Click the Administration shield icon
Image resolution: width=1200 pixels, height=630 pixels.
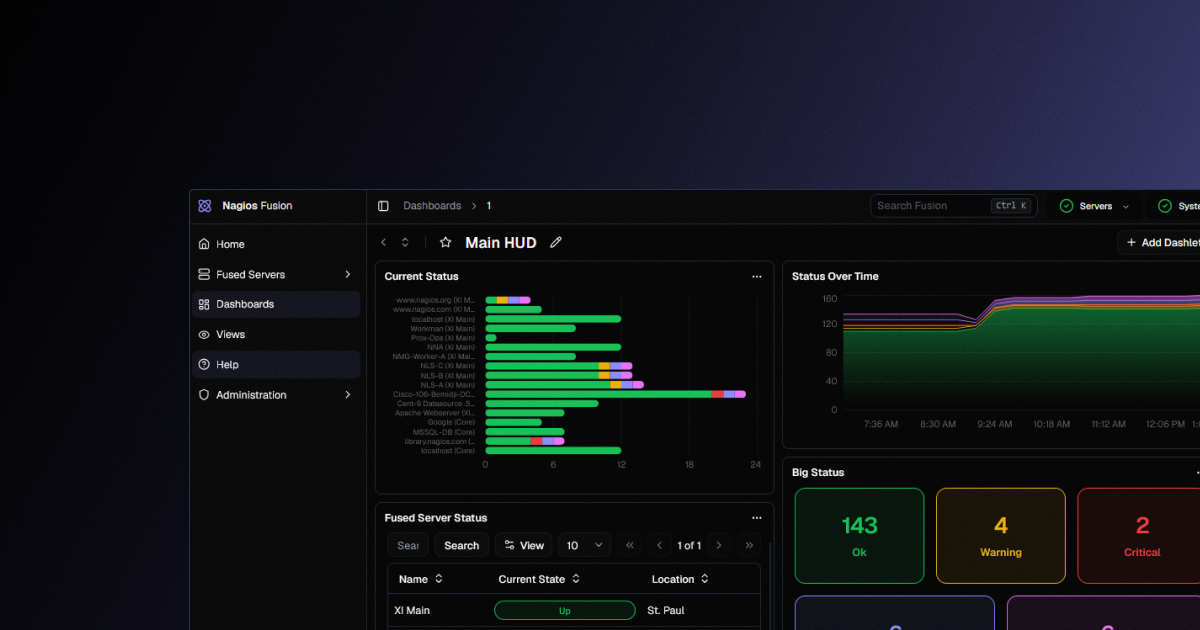(x=204, y=395)
